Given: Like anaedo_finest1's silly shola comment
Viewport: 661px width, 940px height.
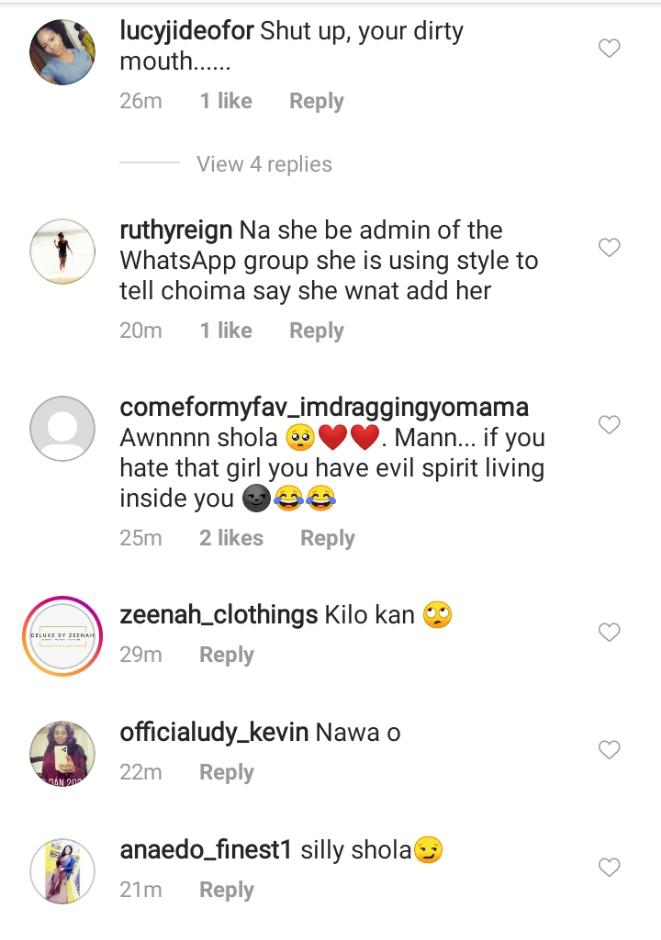Looking at the screenshot, I should pyautogui.click(x=609, y=867).
